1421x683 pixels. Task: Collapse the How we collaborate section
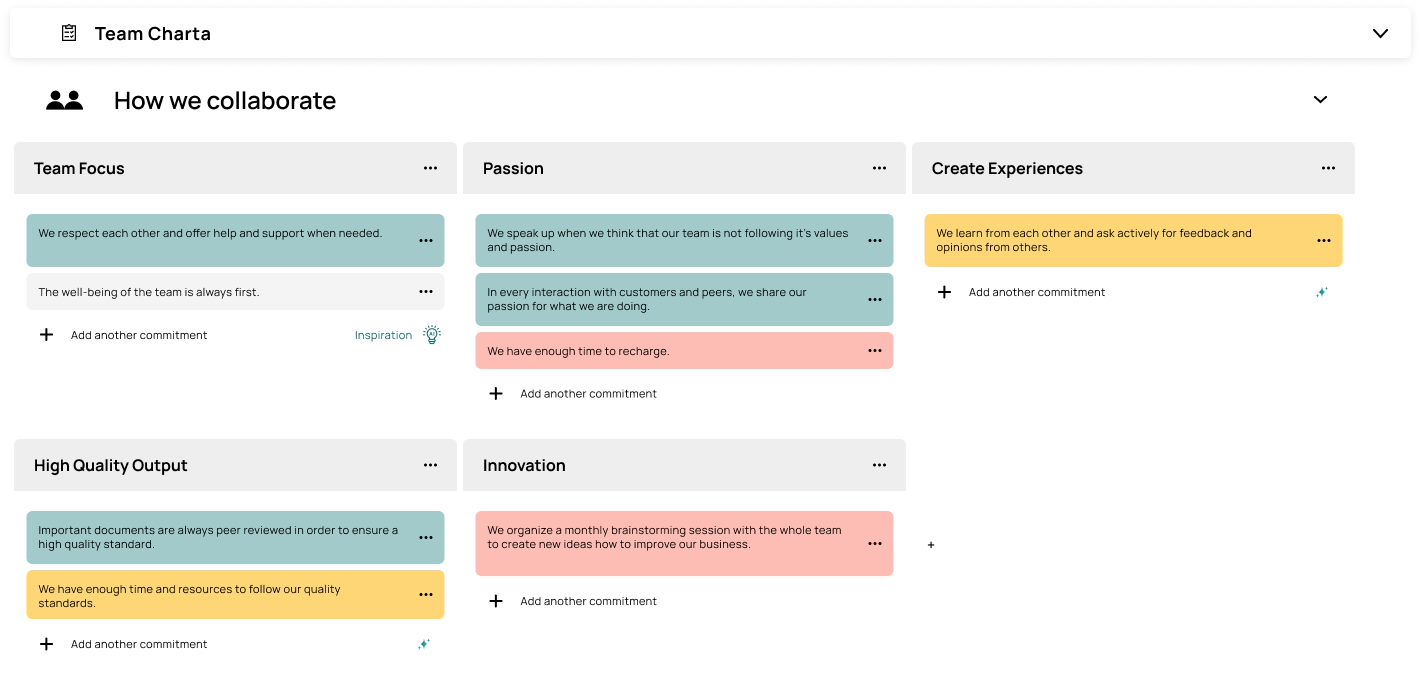coord(1320,100)
